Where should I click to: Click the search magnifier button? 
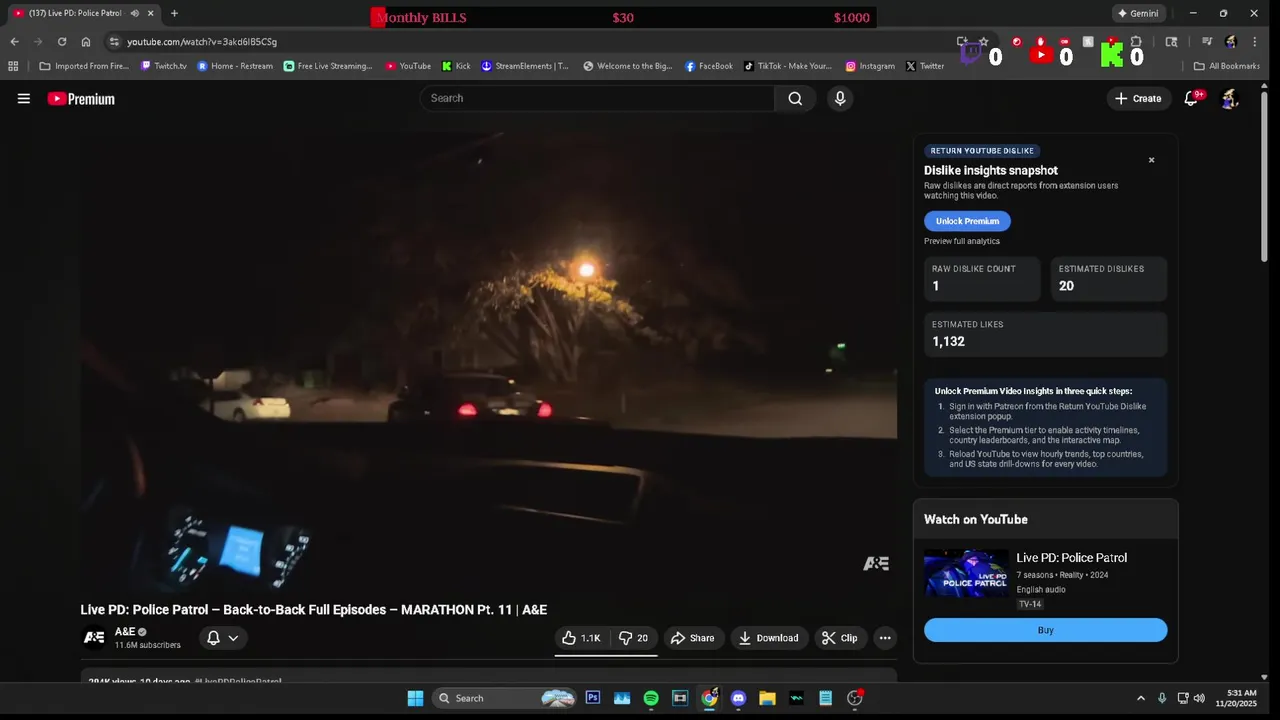click(795, 98)
